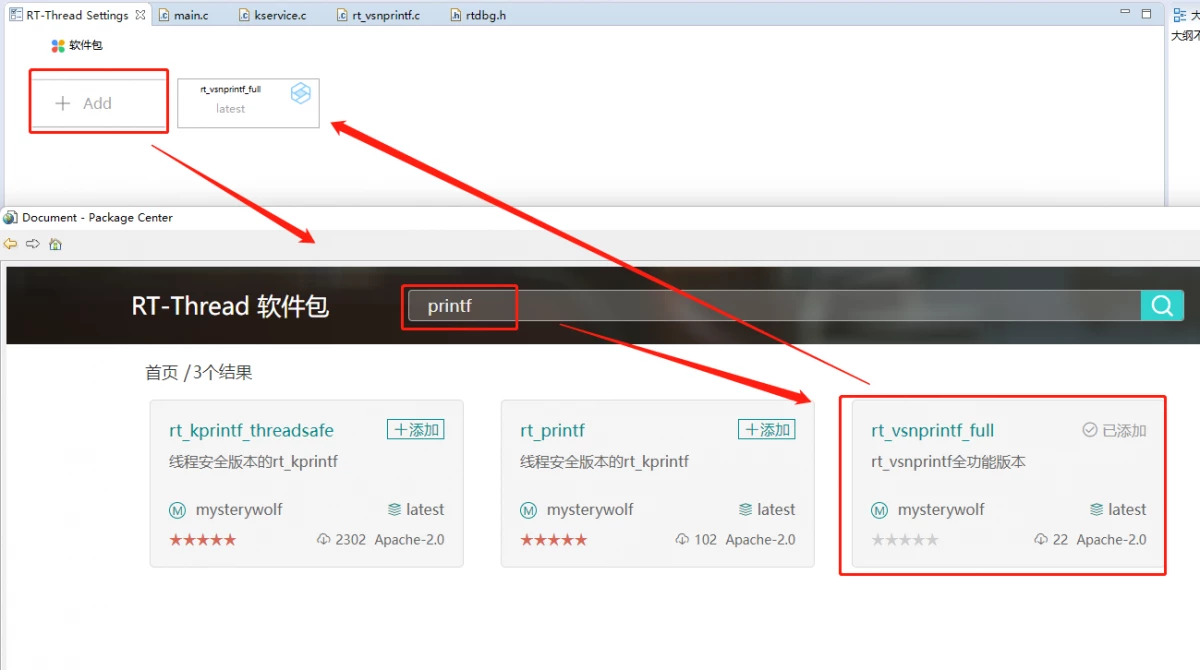Open latest version selector for rt_kprintf_threadsafe

click(x=415, y=510)
